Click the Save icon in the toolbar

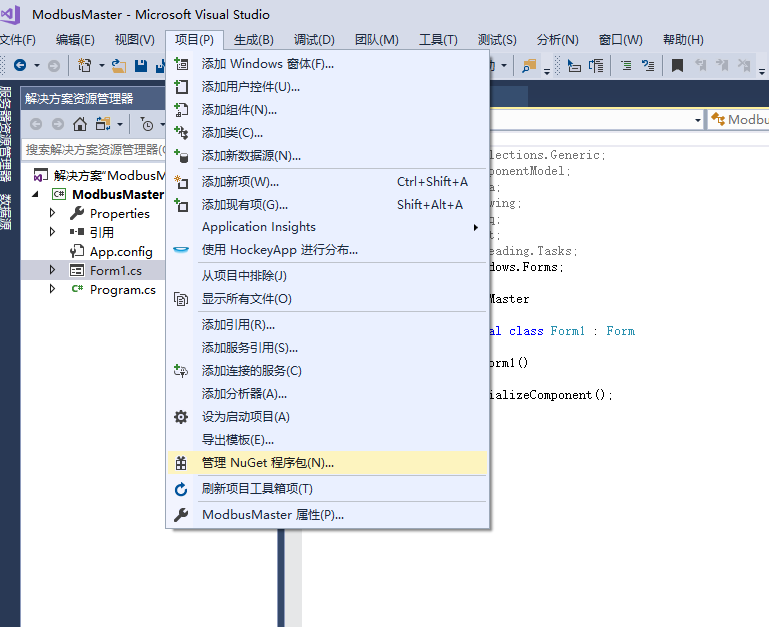[x=141, y=66]
